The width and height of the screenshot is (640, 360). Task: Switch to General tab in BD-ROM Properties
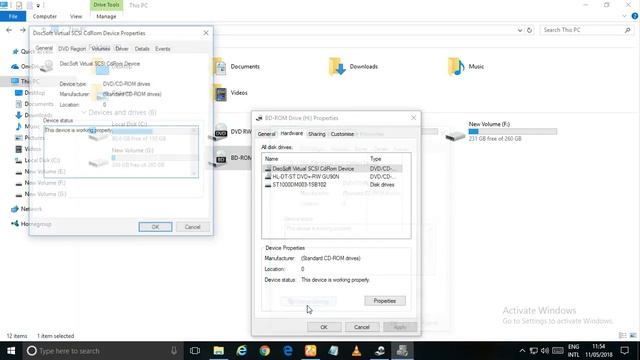[x=267, y=134]
